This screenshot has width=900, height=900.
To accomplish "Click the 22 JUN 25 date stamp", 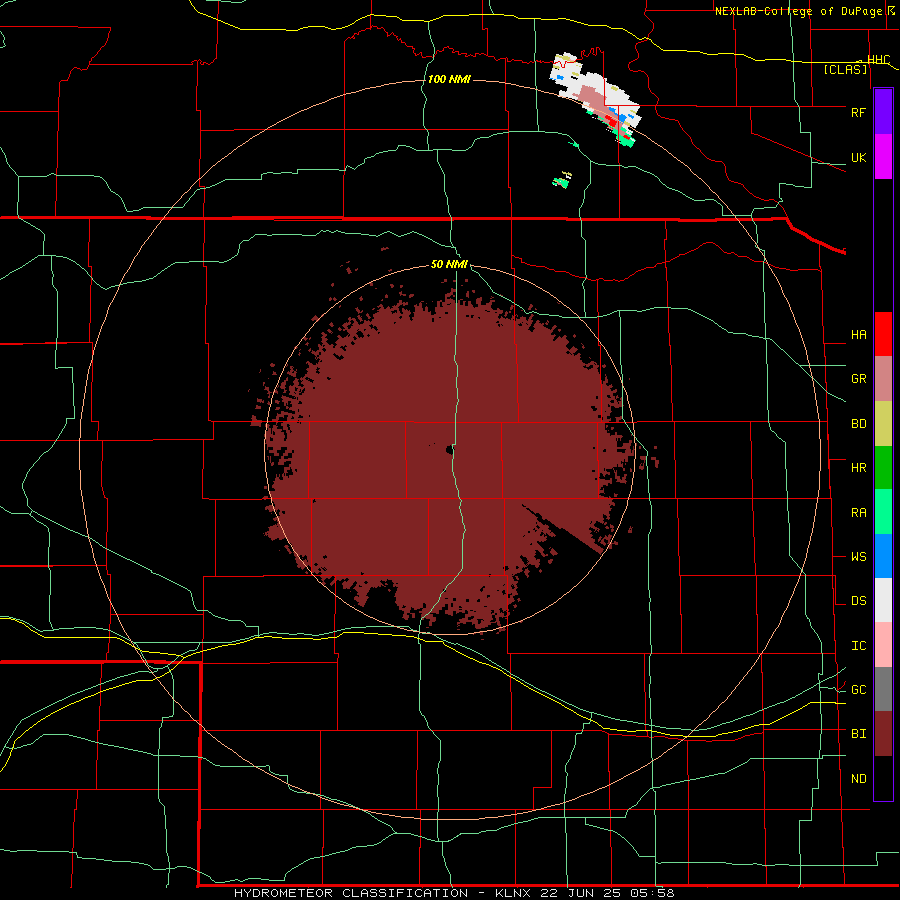I will (580, 893).
